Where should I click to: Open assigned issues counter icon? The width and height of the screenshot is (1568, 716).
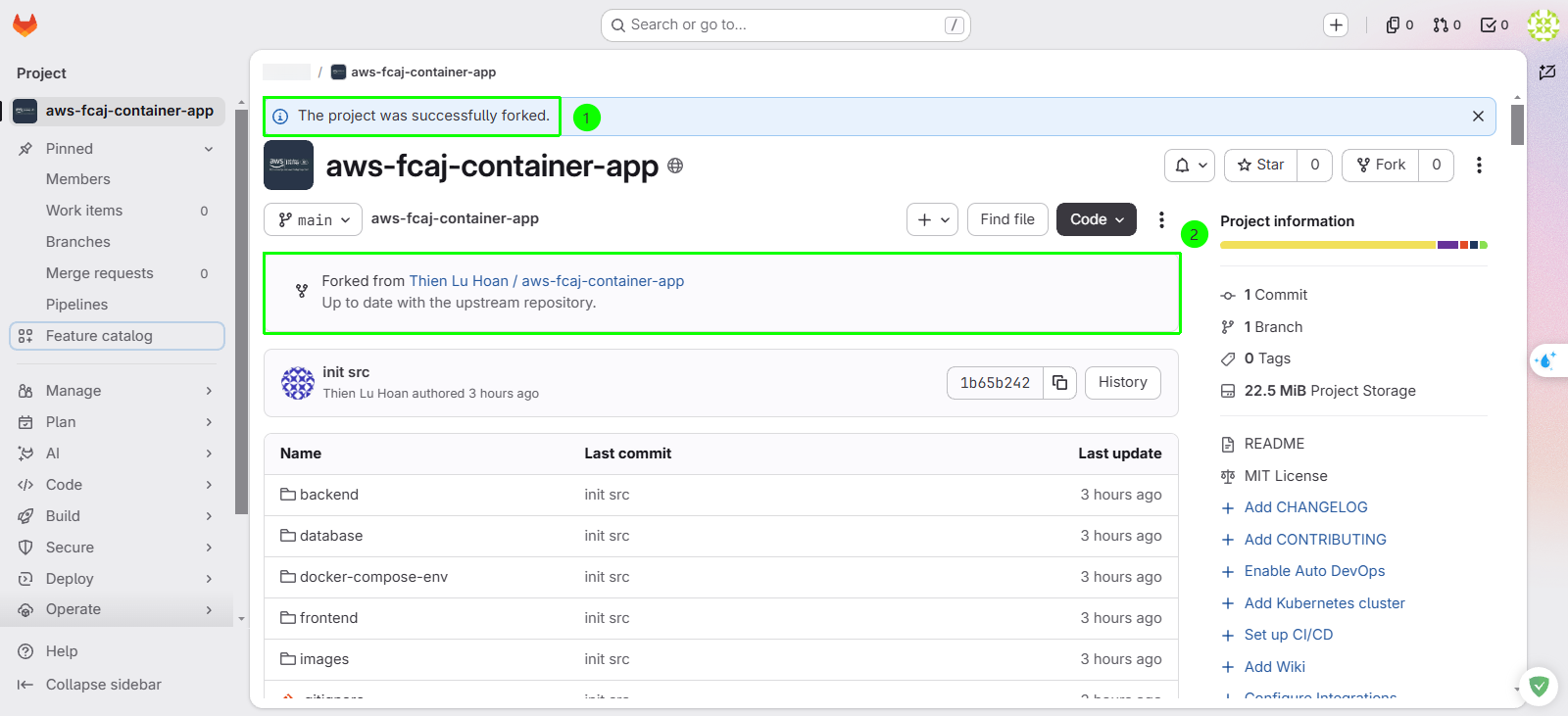pyautogui.click(x=1399, y=25)
